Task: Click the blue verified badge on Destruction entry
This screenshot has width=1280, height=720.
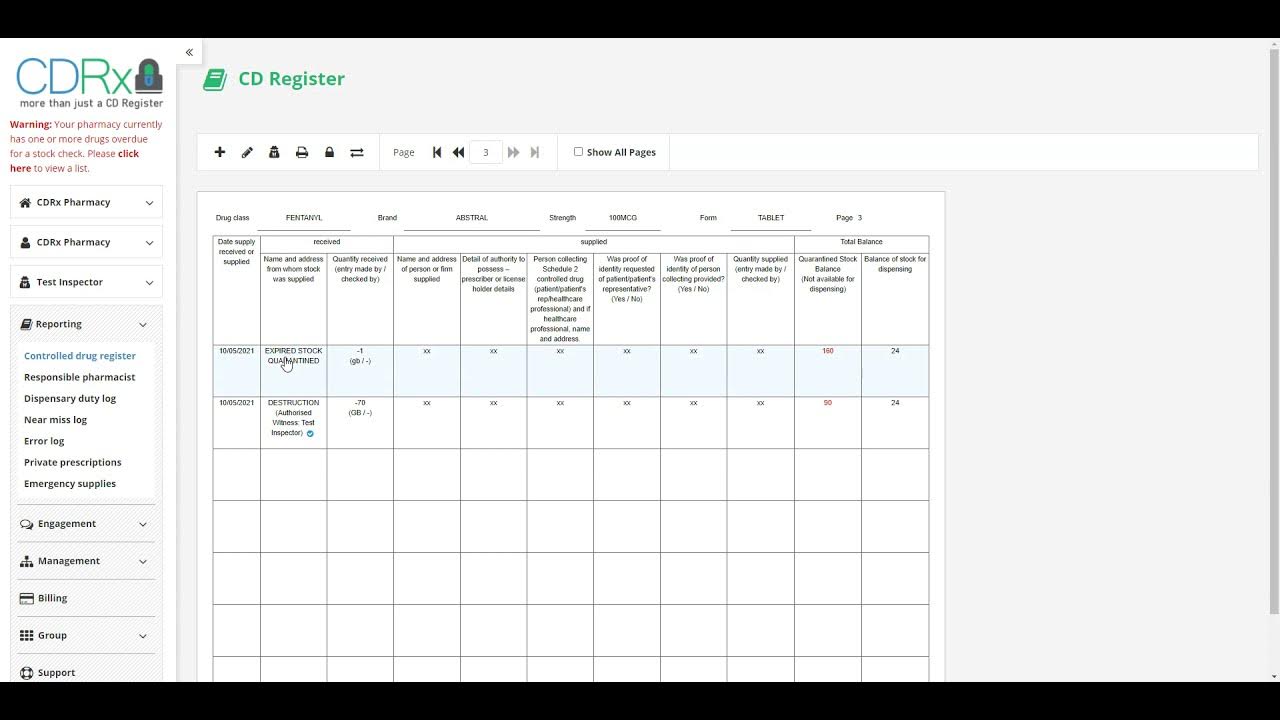Action: click(x=310, y=433)
